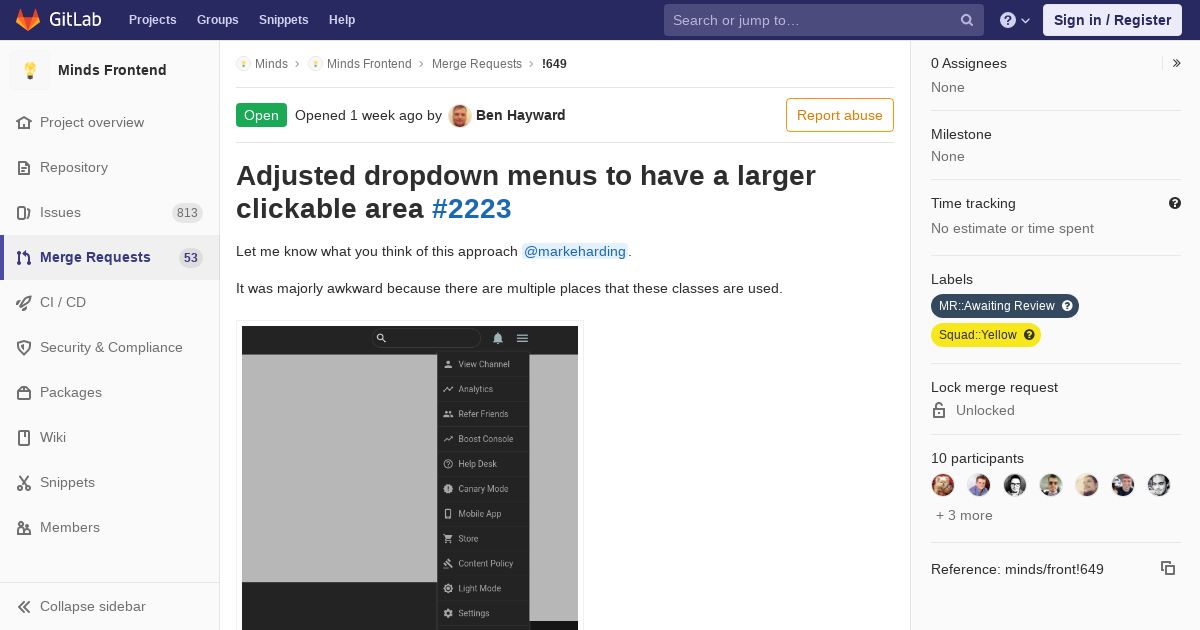1200x630 pixels.
Task: Click the Merge Requests branch icon
Action: 24,257
